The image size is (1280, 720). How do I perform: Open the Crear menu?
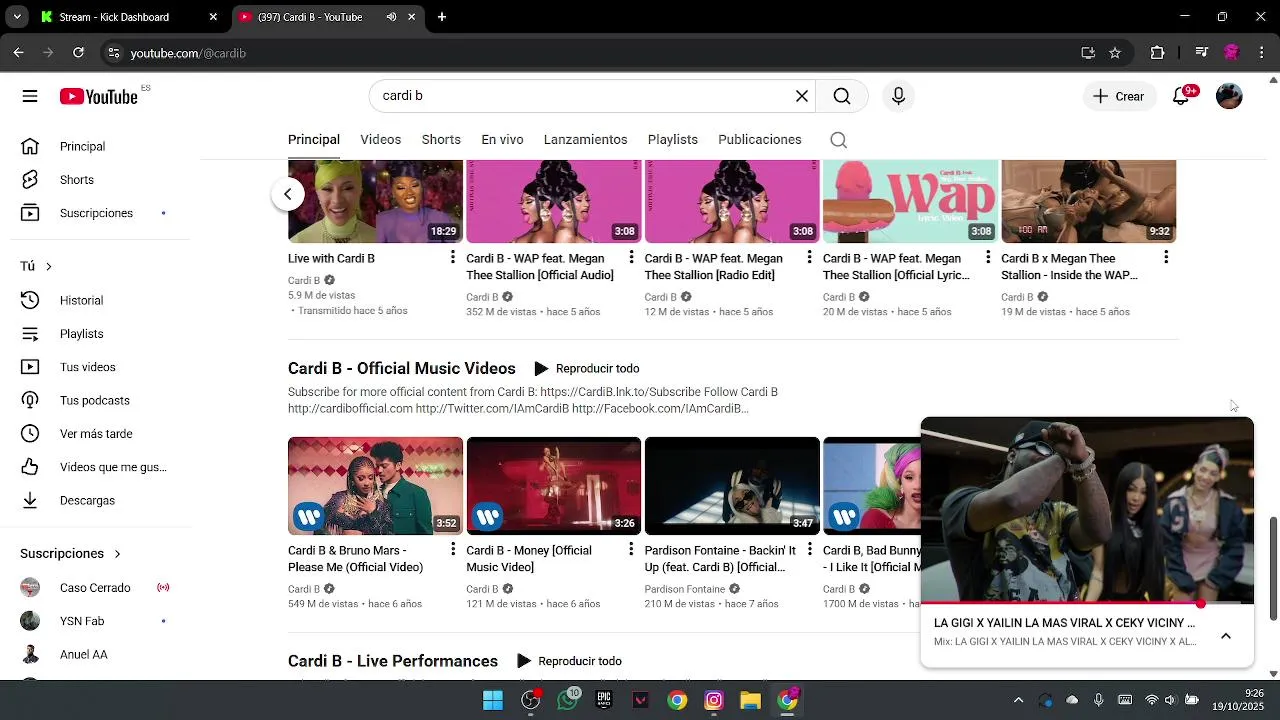[1119, 96]
